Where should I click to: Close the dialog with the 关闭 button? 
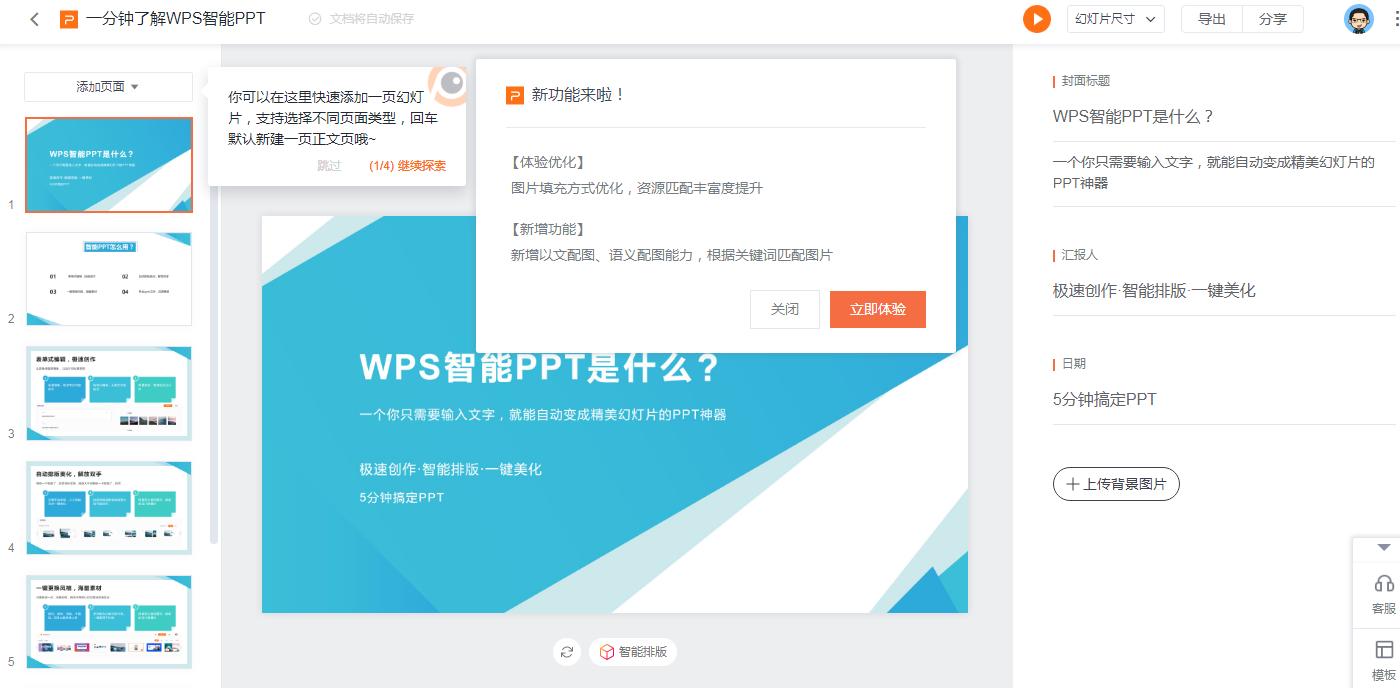(x=784, y=309)
